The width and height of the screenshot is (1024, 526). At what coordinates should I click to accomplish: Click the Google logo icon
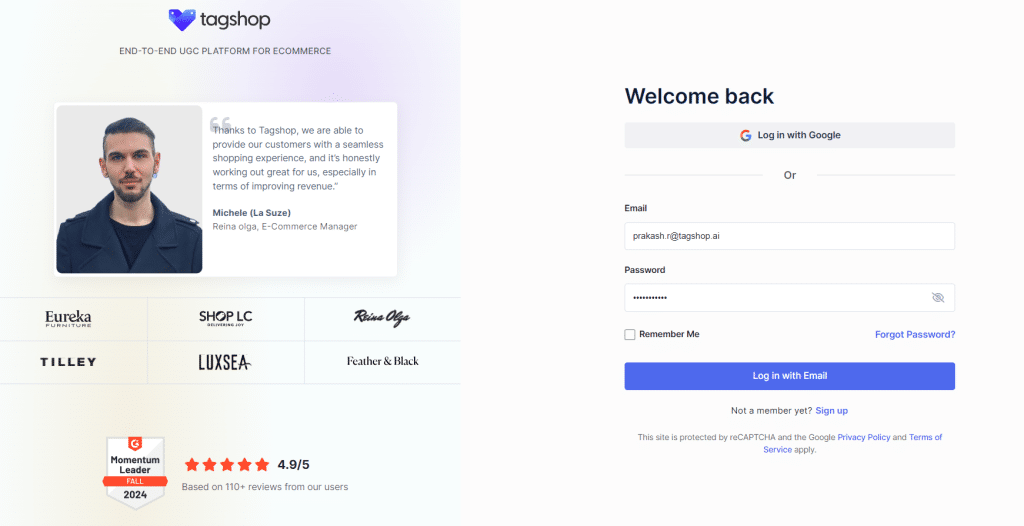[x=746, y=135]
